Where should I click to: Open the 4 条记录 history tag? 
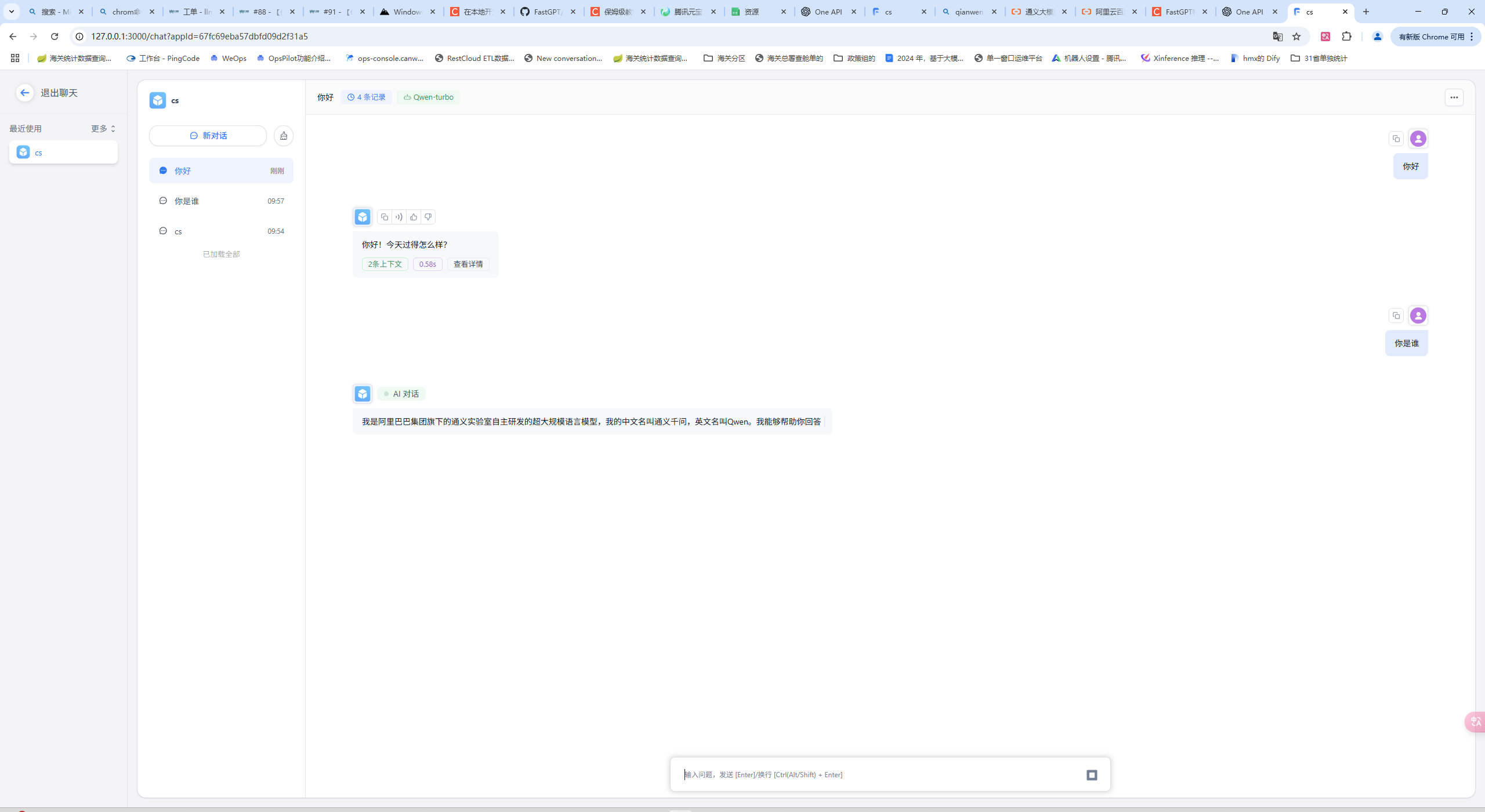(x=366, y=97)
